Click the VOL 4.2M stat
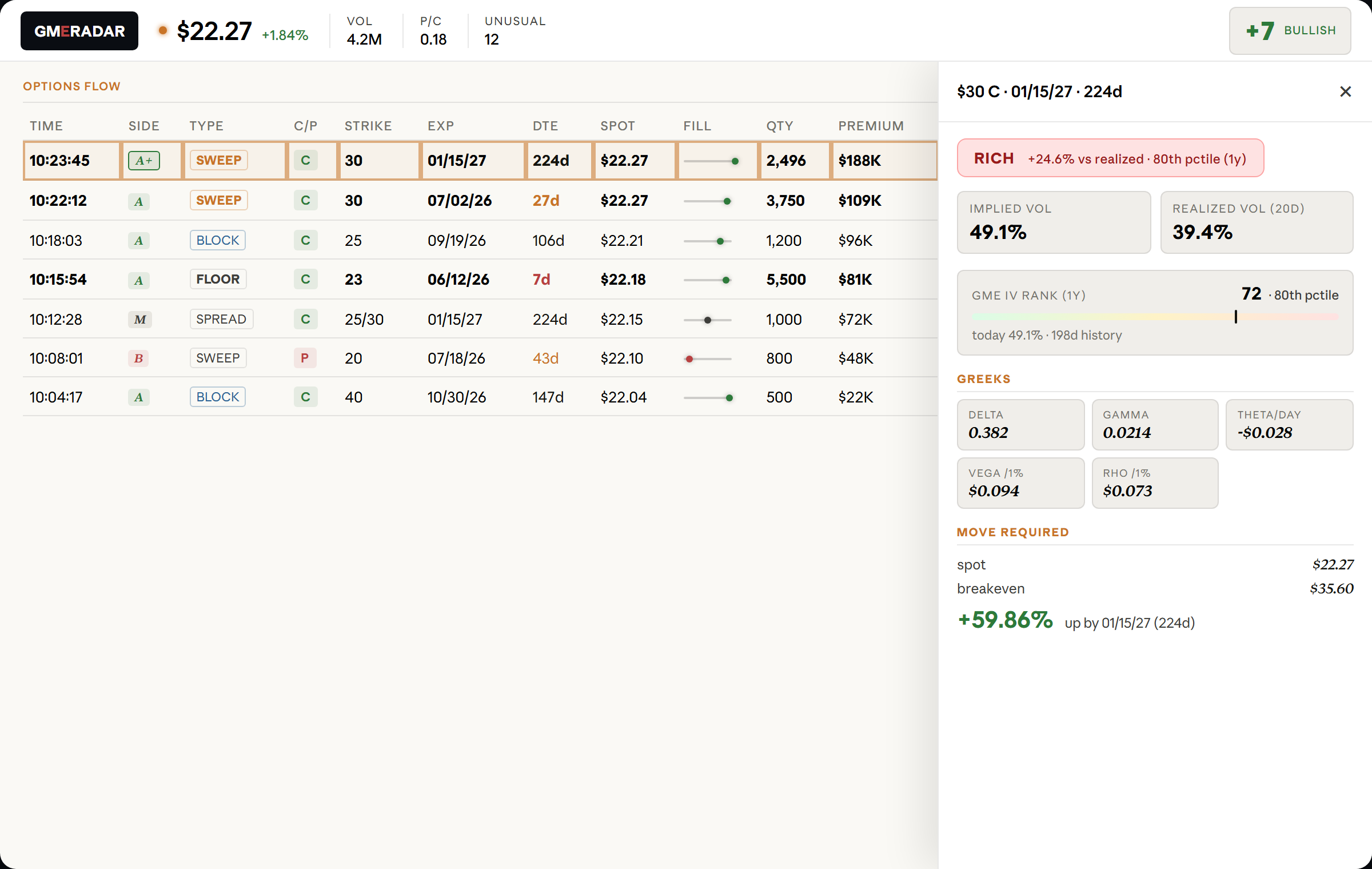This screenshot has height=869, width=1372. pyautogui.click(x=364, y=31)
